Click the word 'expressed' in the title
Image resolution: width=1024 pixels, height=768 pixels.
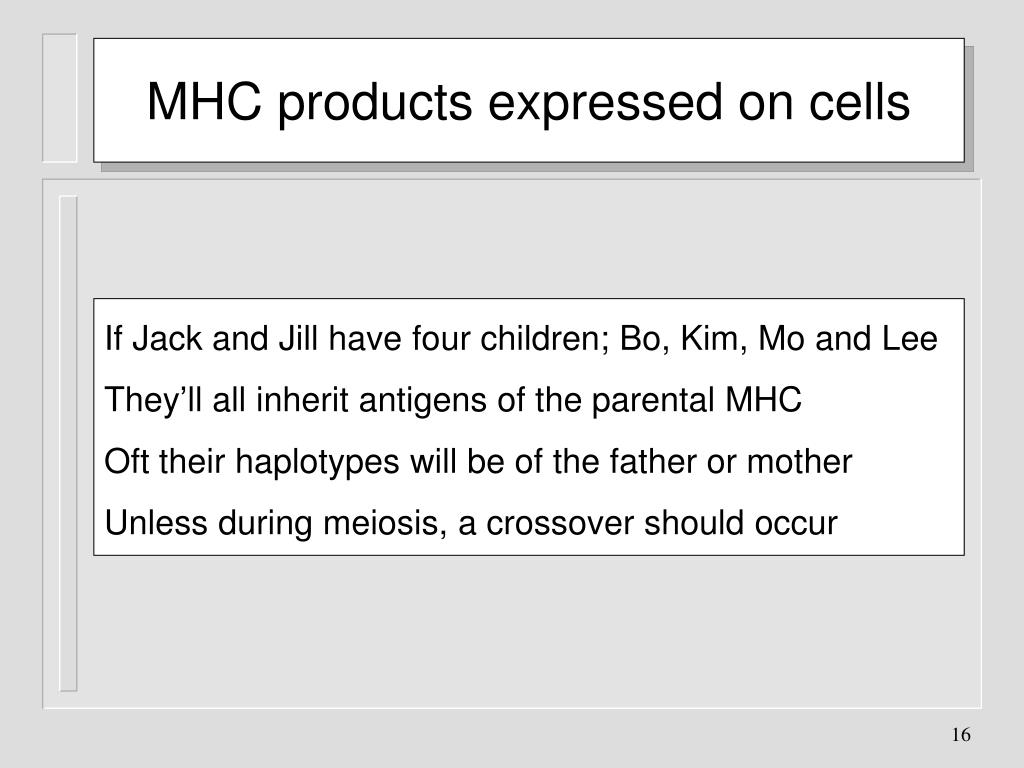pyautogui.click(x=605, y=104)
